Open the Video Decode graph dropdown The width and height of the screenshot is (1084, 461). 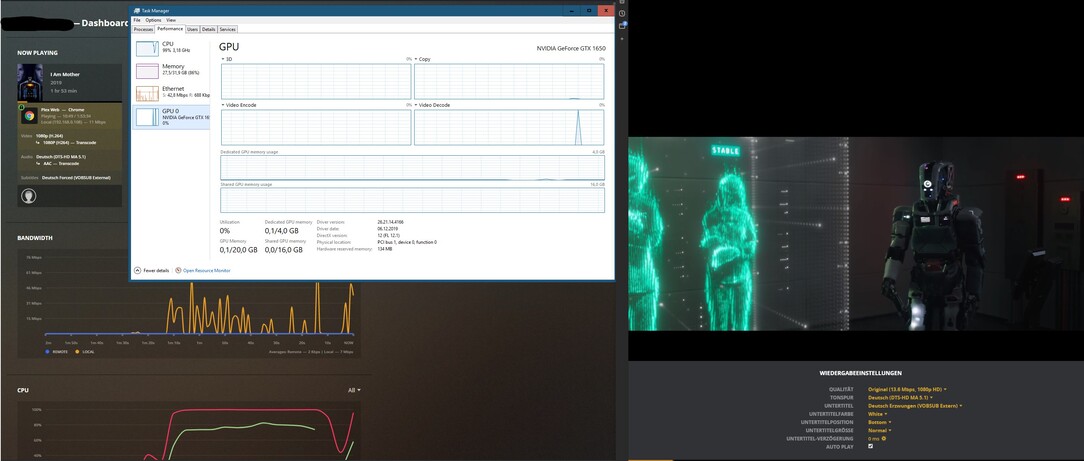432,105
